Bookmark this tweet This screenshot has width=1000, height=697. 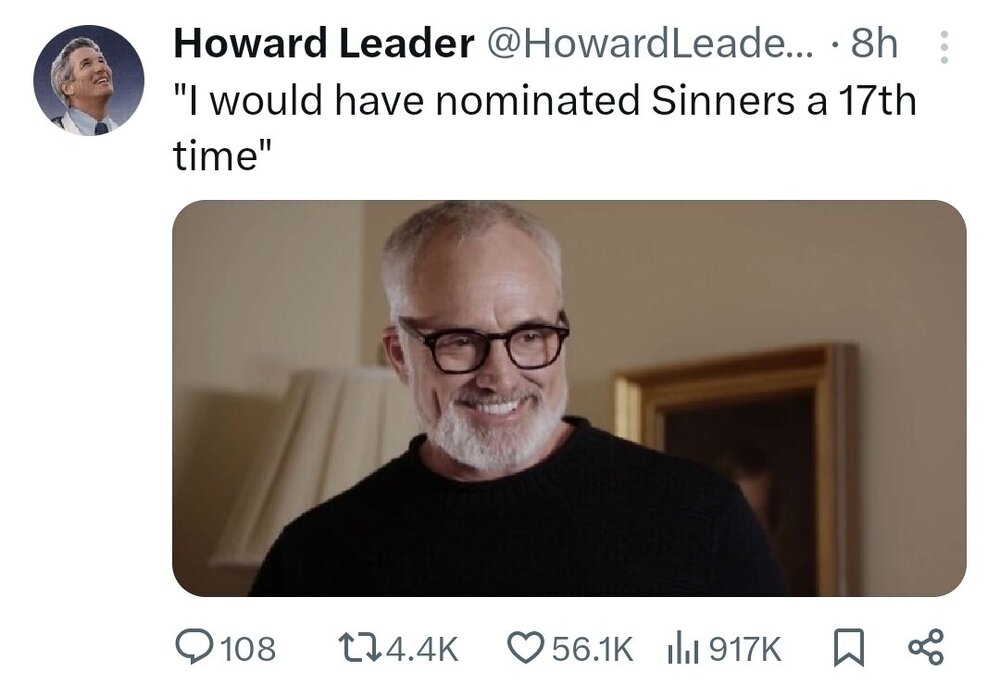coord(850,649)
